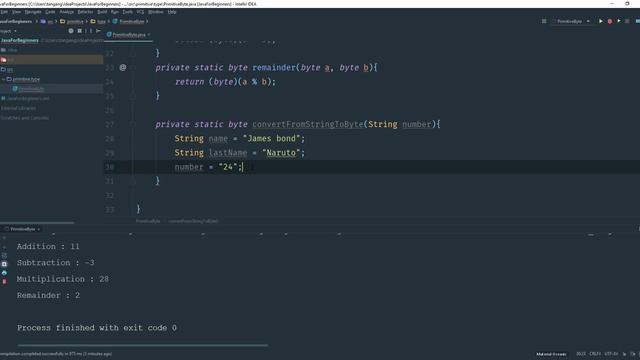Open the VCS menu
640x360 pixels.
140,12
